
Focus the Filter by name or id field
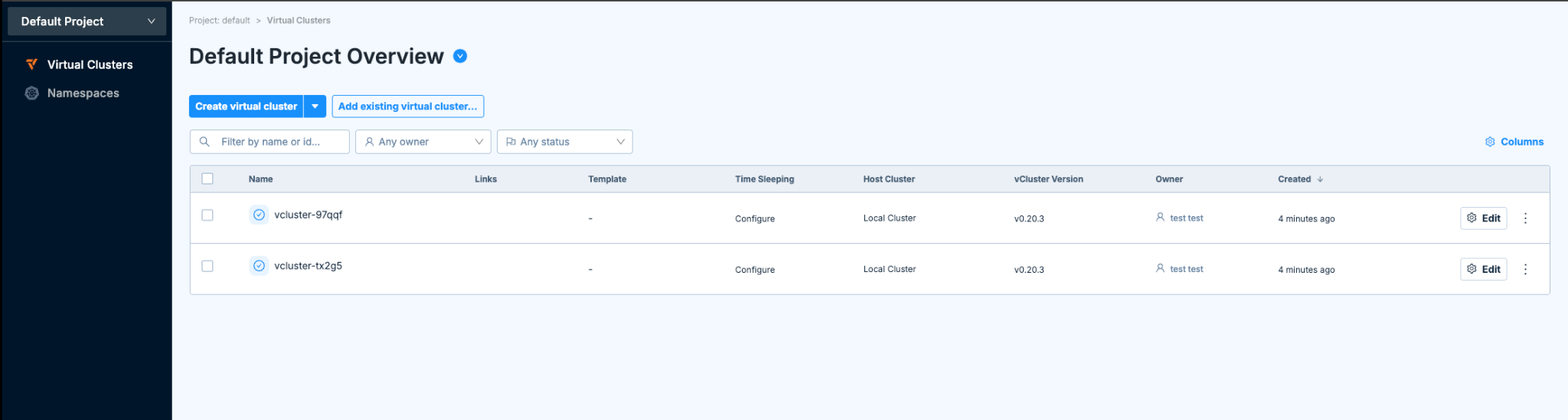coord(279,142)
